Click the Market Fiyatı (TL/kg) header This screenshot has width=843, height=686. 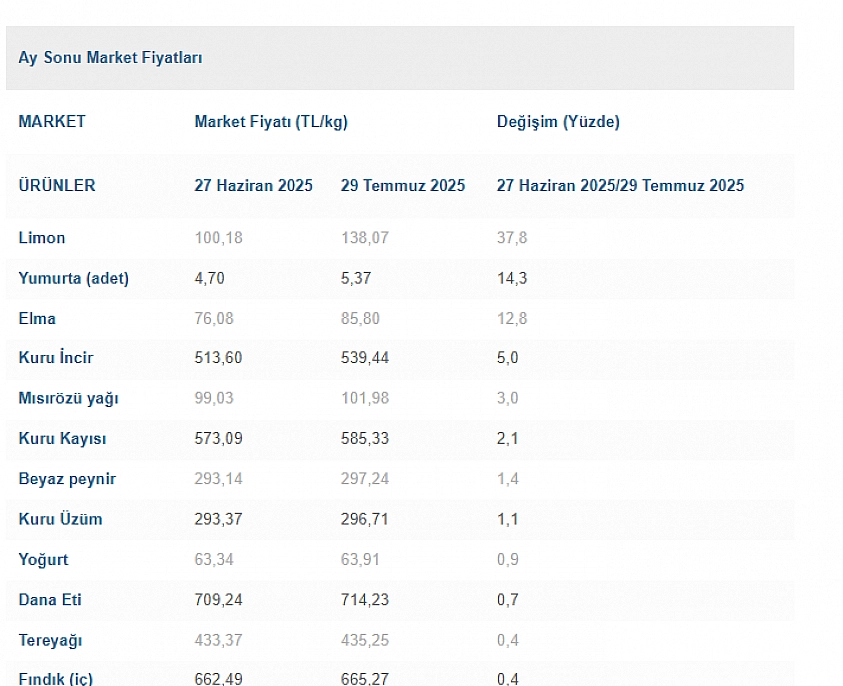tap(271, 122)
